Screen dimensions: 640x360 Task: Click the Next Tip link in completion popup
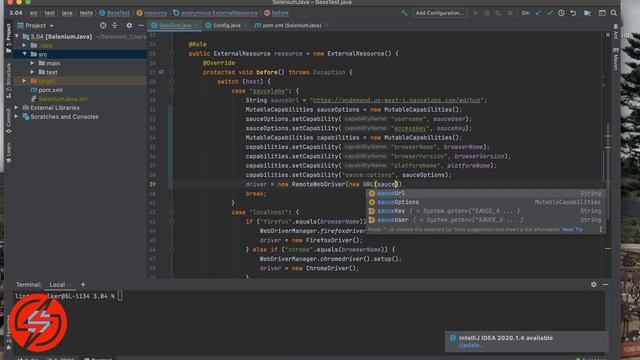573,230
